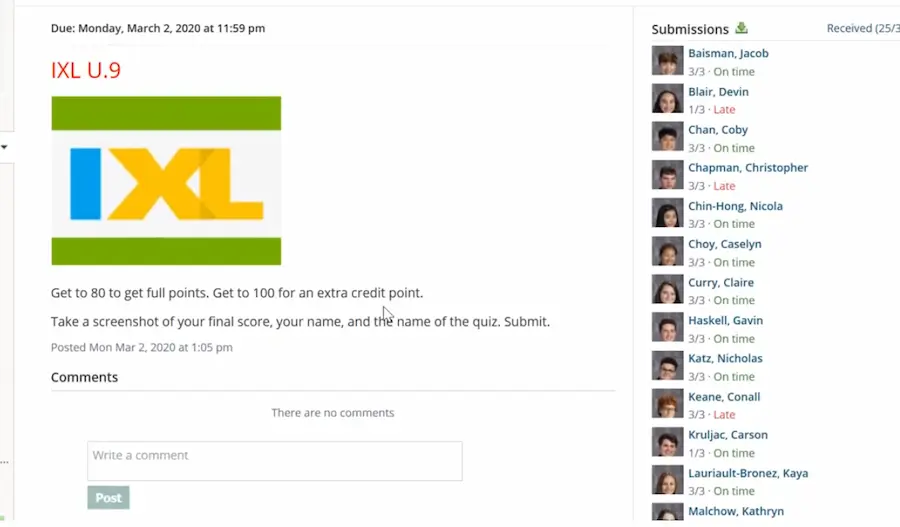
Task: Click the Write a comment field
Action: coord(274,461)
